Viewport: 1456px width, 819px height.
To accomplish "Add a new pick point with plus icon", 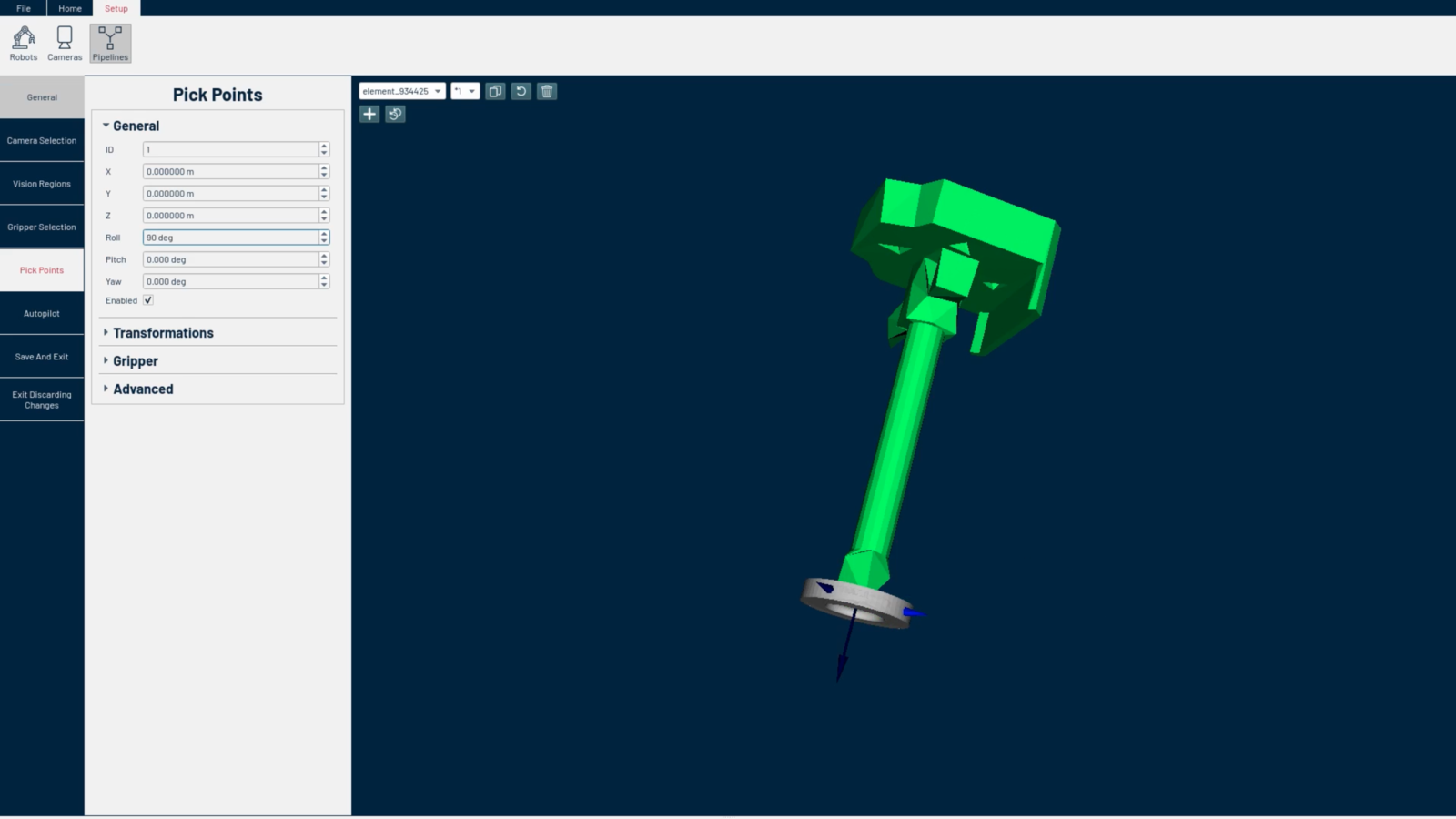I will (x=369, y=114).
